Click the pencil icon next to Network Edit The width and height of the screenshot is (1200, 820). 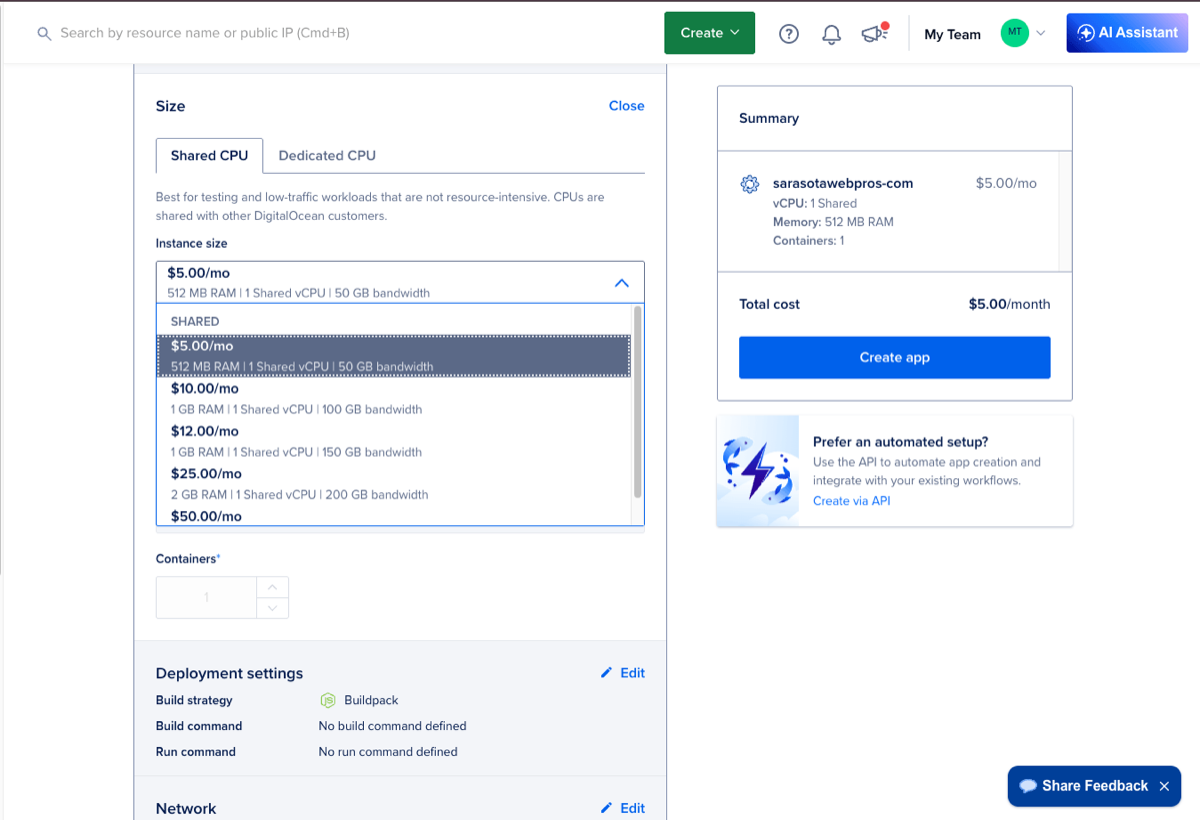[x=606, y=808]
